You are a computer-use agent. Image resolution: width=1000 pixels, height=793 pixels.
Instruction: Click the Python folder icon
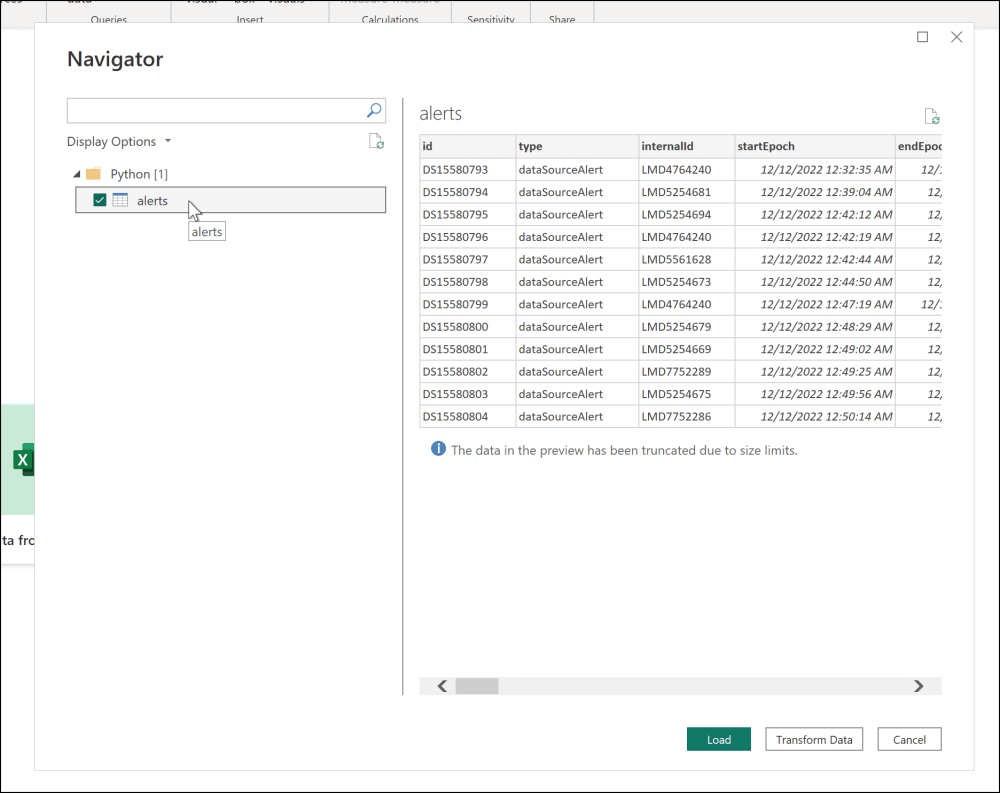pyautogui.click(x=94, y=174)
